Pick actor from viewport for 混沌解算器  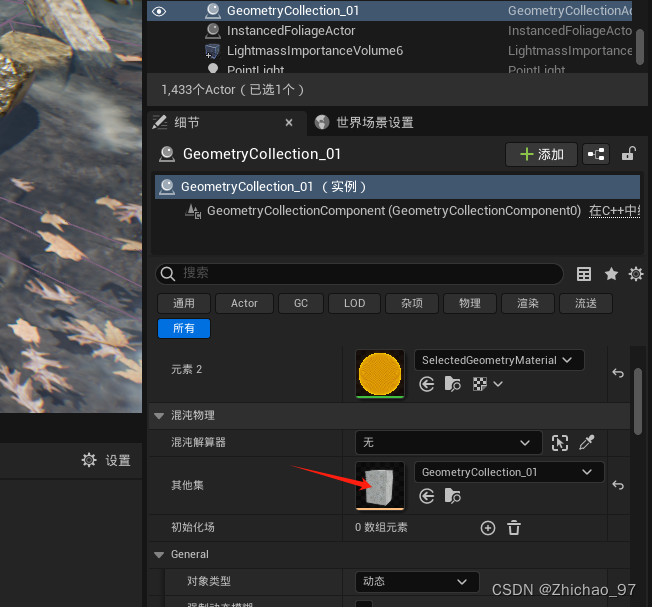[560, 443]
